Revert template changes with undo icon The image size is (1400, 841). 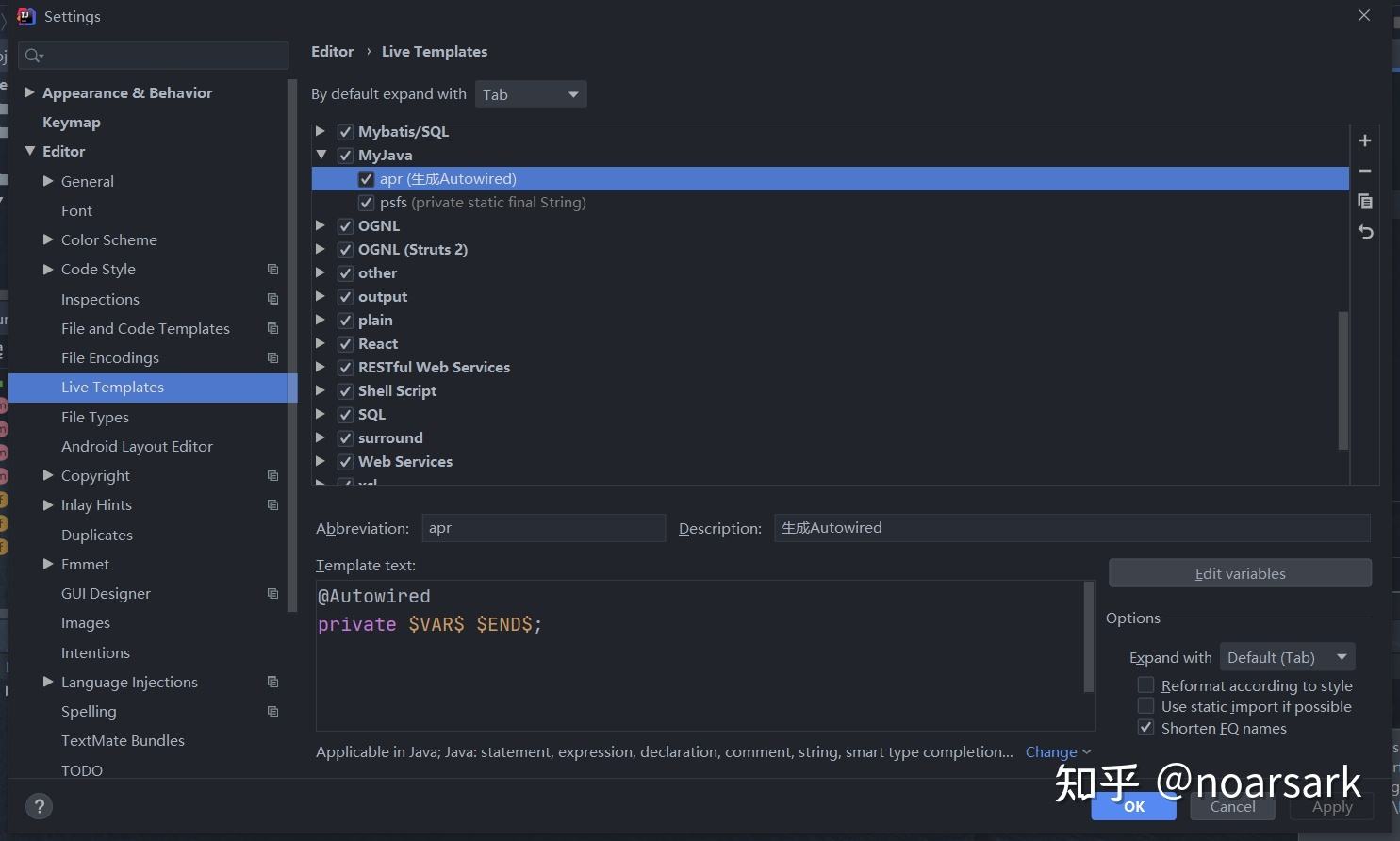pyautogui.click(x=1364, y=232)
